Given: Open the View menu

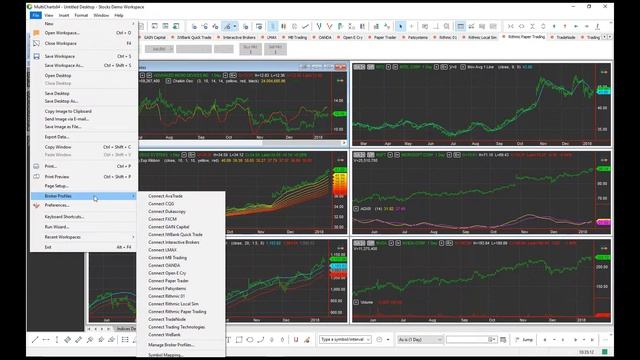Looking at the screenshot, I should point(49,15).
